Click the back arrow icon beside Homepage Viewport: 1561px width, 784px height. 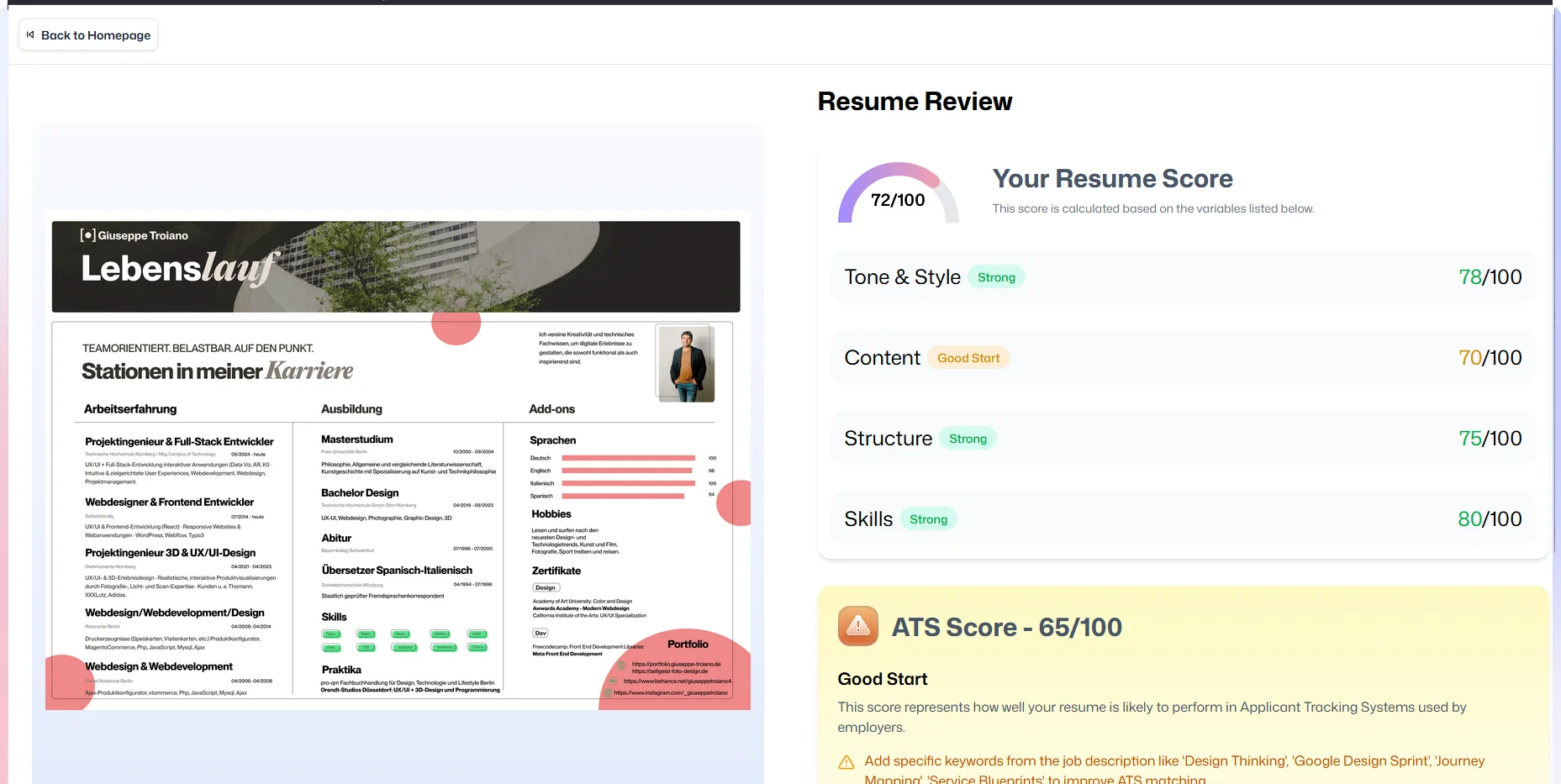click(30, 35)
